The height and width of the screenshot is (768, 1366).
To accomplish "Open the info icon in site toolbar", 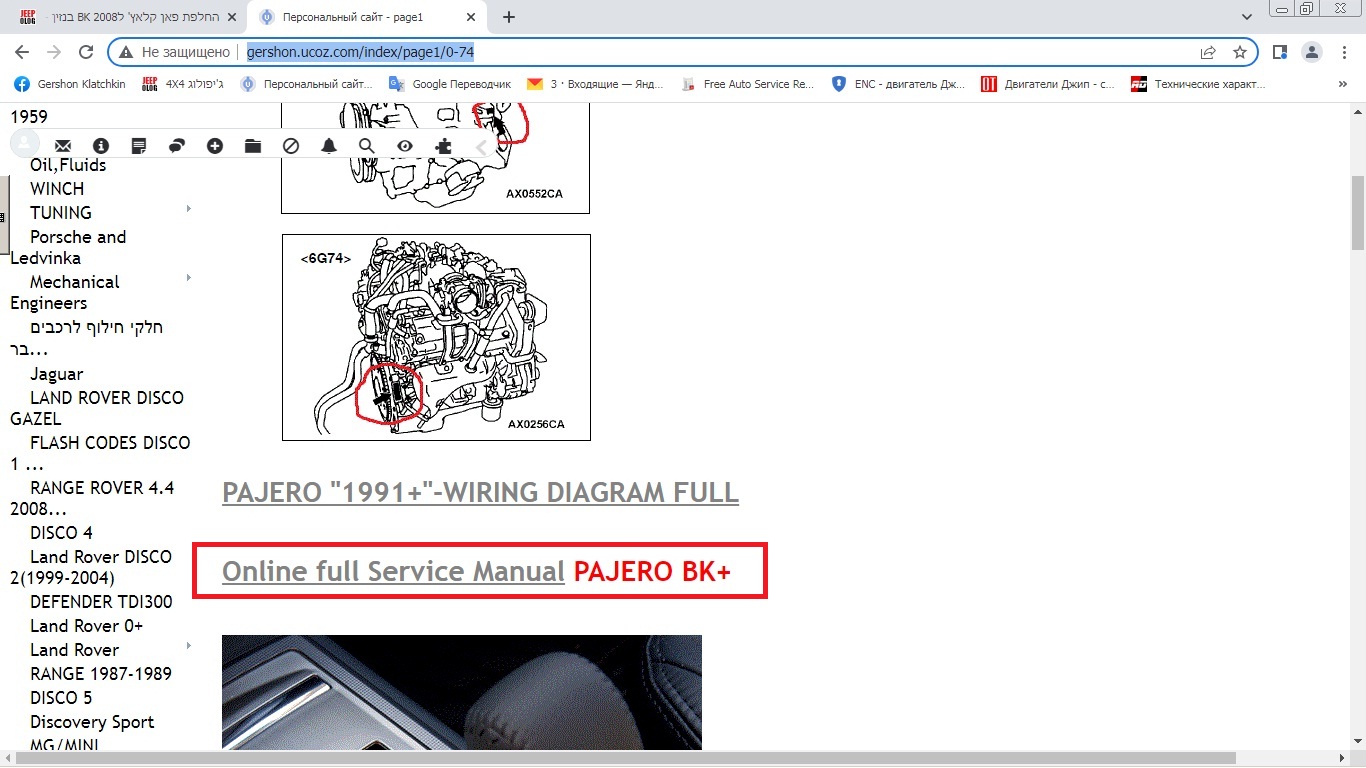I will (x=100, y=146).
